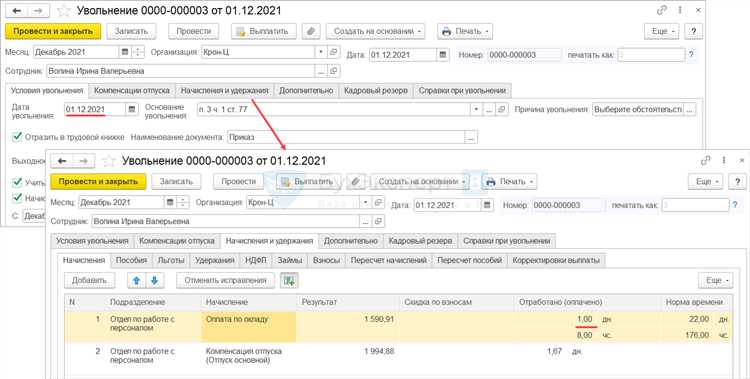Image resolution: width=750 pixels, height=379 pixels.
Task: Click the печатать как help question mark in back window
Action: click(691, 55)
